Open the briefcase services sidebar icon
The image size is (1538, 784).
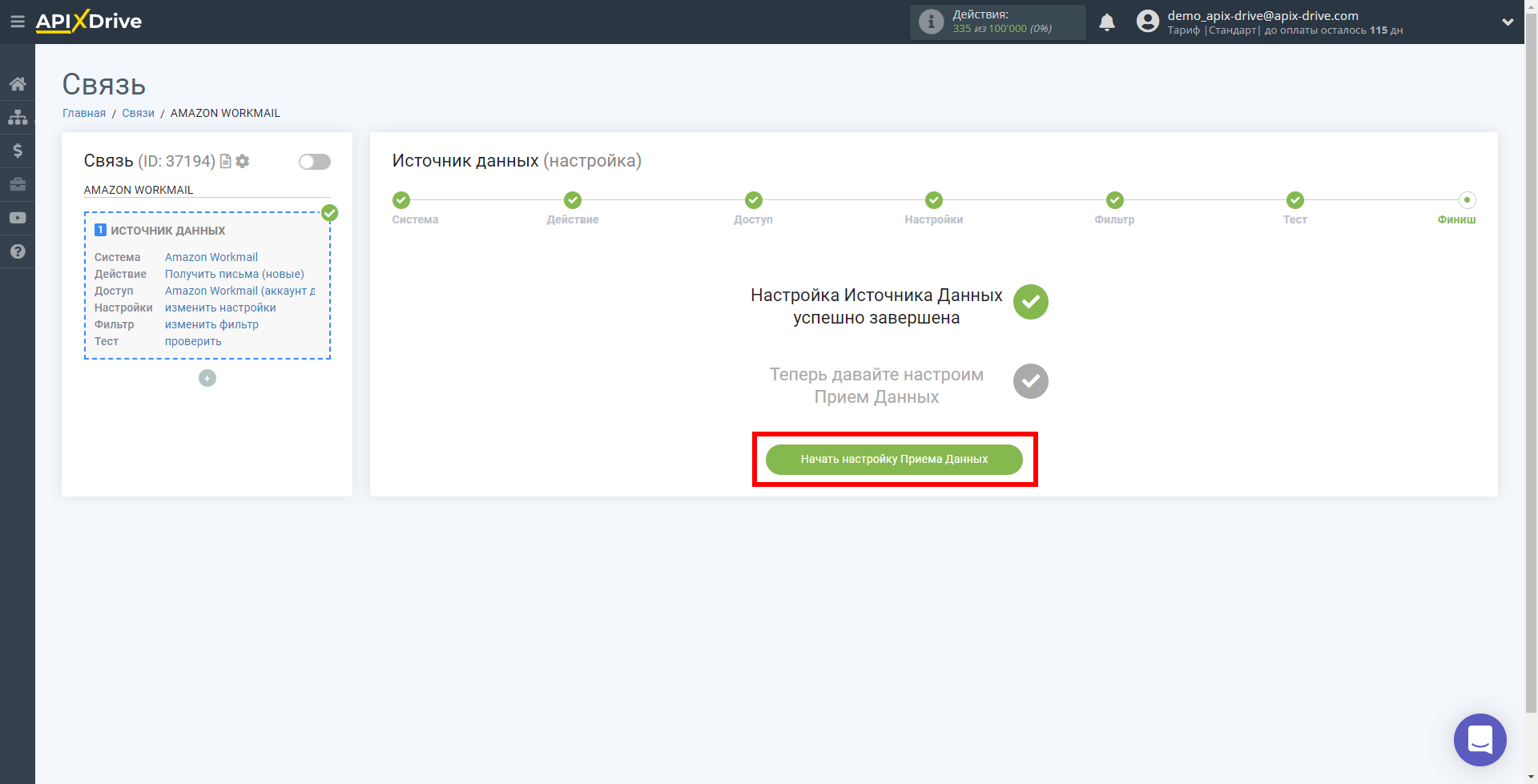click(x=18, y=184)
